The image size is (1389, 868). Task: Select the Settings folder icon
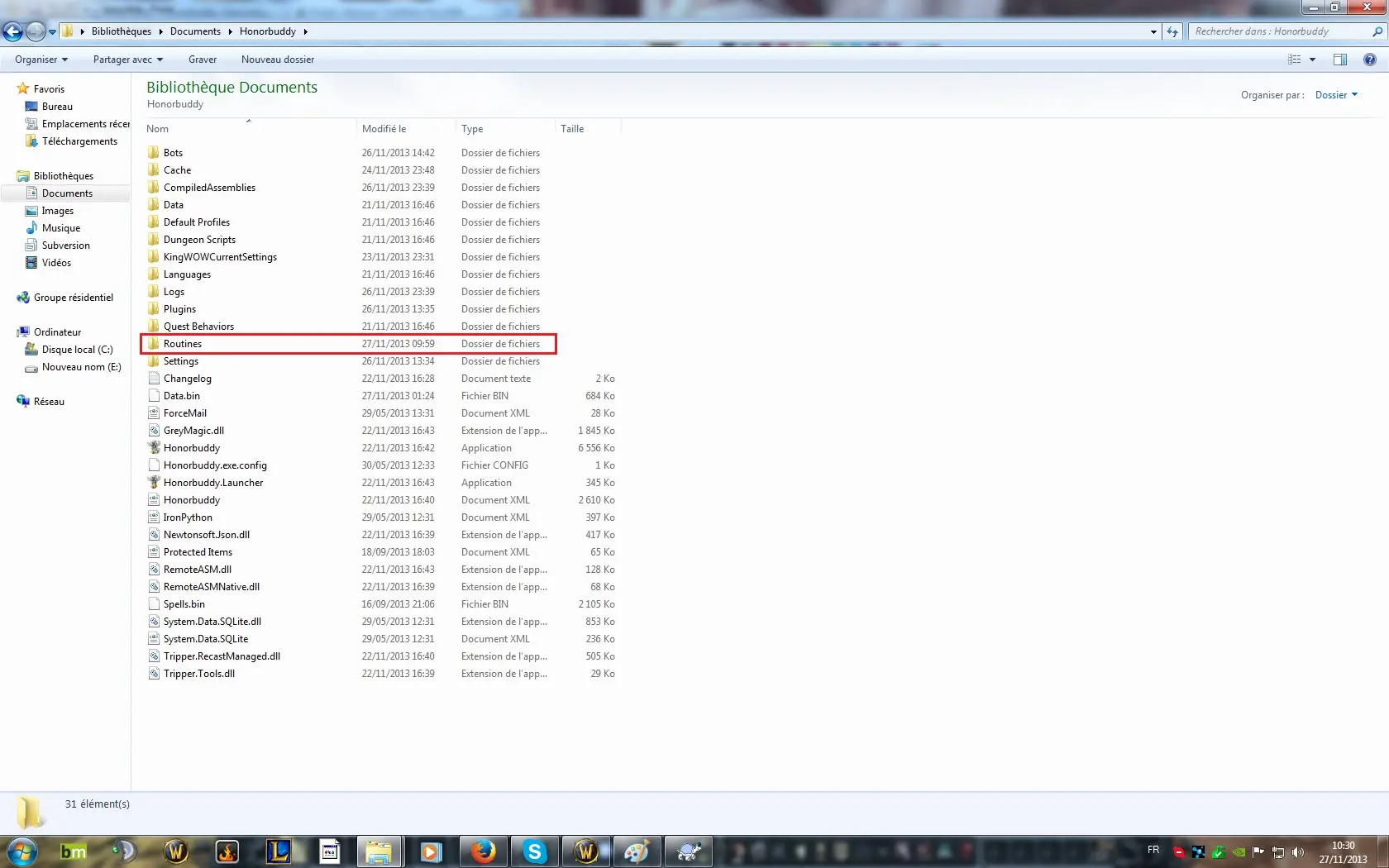[154, 361]
